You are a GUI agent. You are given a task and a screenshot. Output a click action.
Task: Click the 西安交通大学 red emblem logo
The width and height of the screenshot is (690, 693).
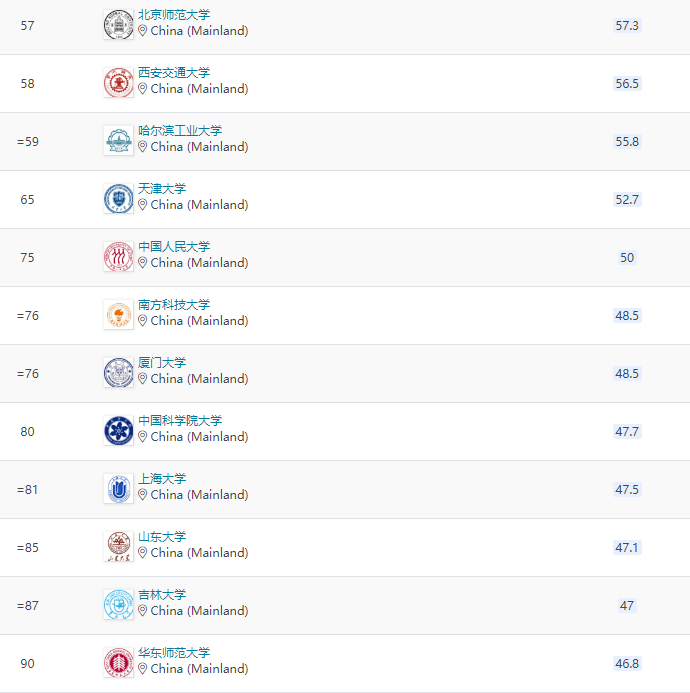point(118,83)
